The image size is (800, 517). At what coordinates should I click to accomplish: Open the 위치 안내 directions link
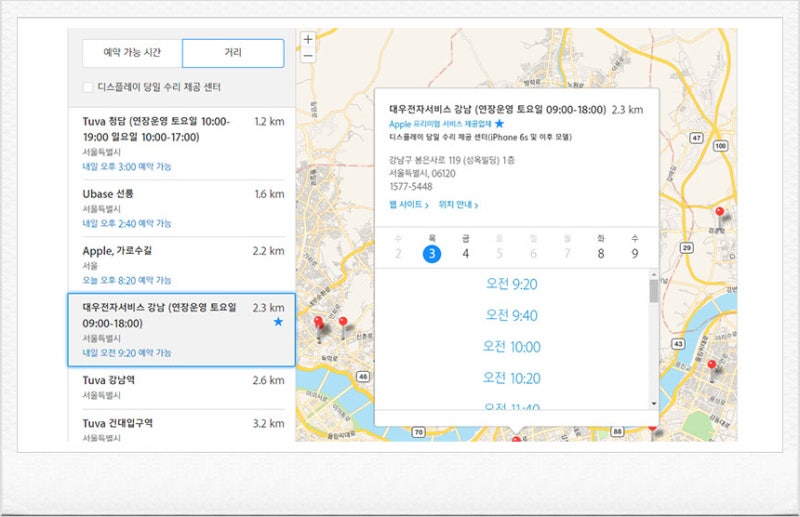point(458,205)
